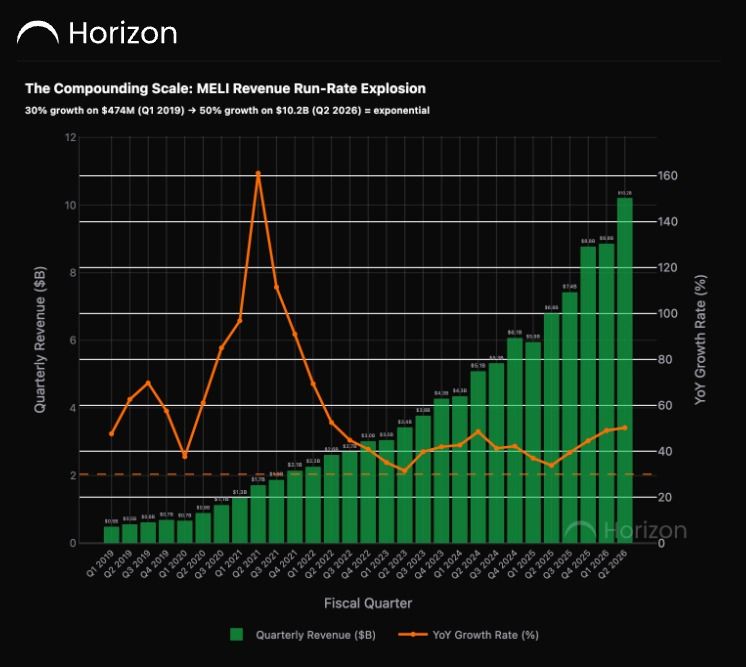This screenshot has width=746, height=667.
Task: Click the Q3 2023 revenue bar
Action: [423, 480]
